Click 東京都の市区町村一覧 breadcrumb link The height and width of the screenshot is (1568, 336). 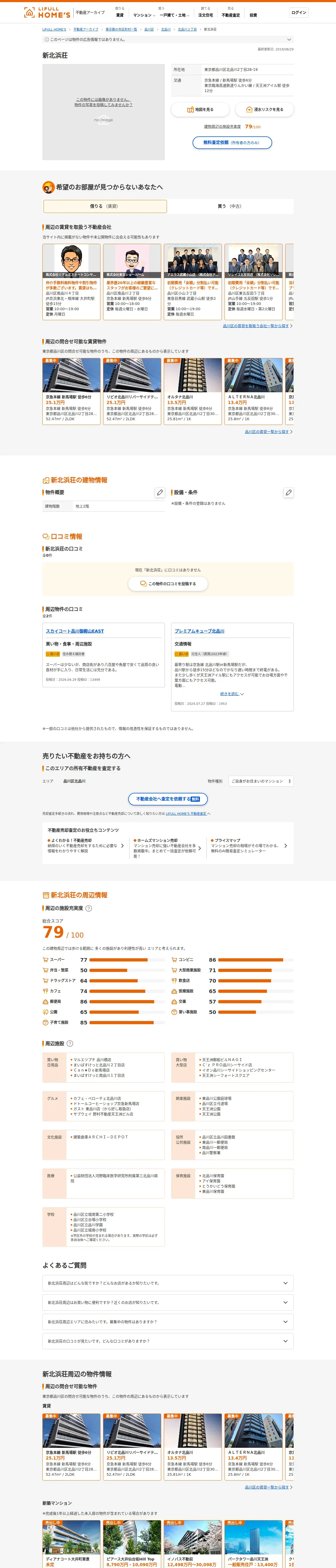121,29
